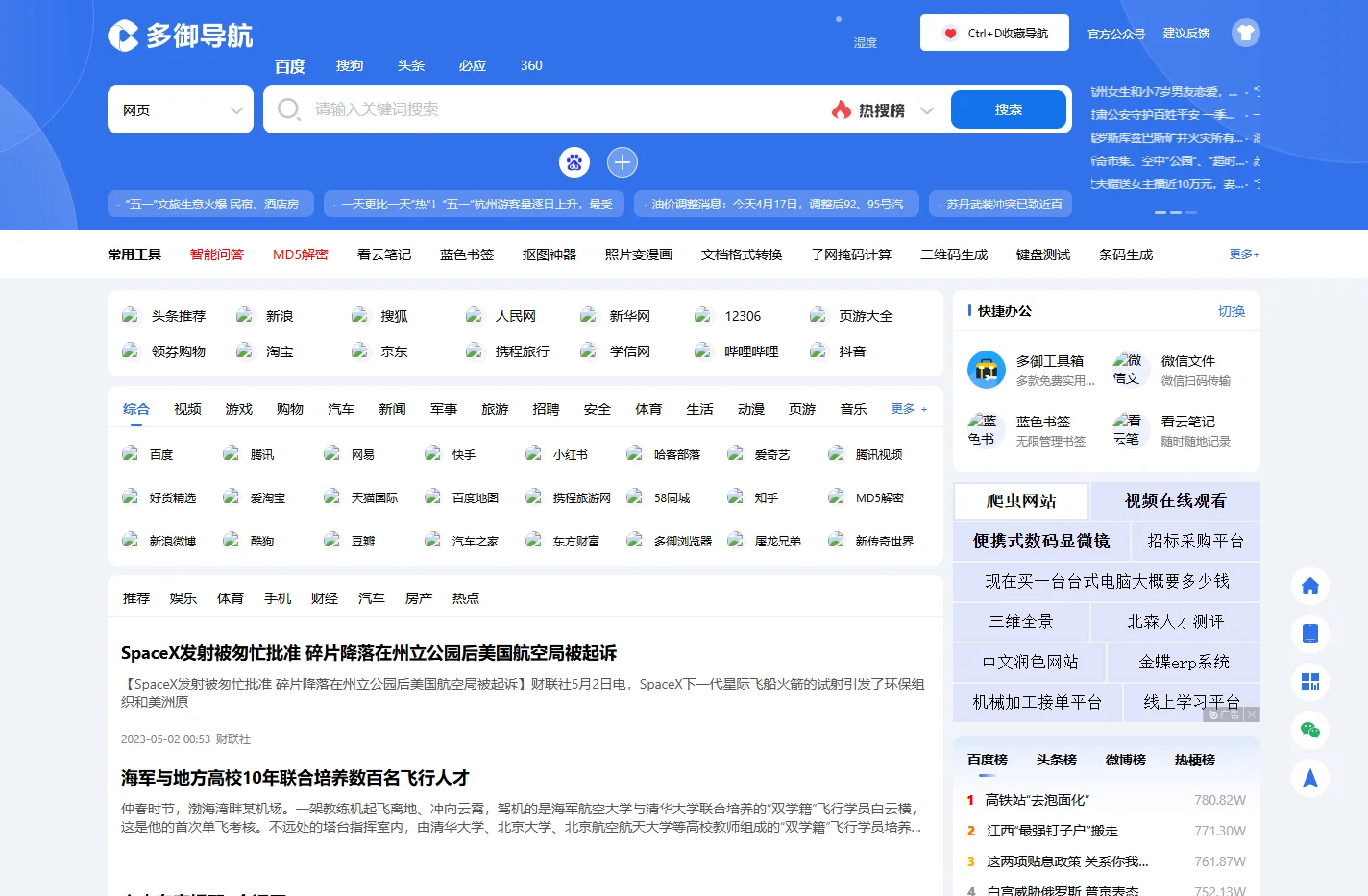Open the 海军与地方高校 news headline
The width and height of the screenshot is (1368, 896).
[x=295, y=778]
